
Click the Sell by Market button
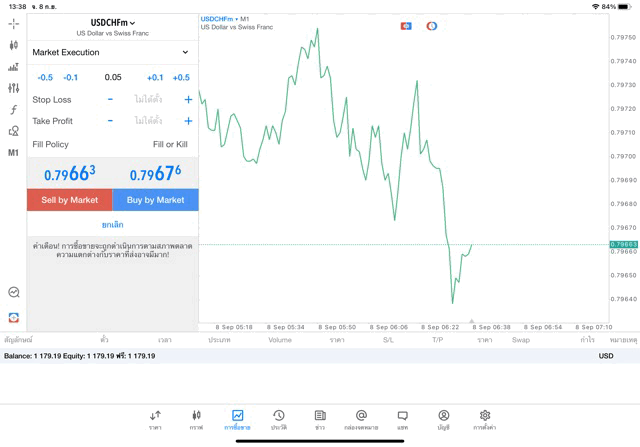pyautogui.click(x=70, y=200)
